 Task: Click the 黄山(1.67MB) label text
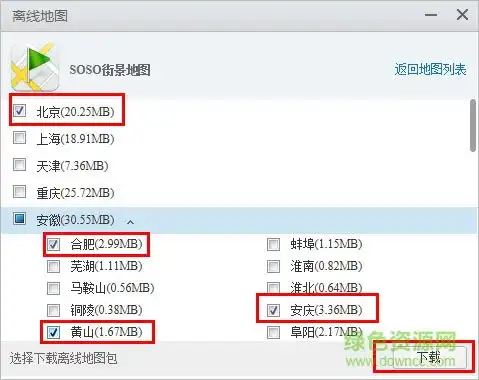[106, 332]
